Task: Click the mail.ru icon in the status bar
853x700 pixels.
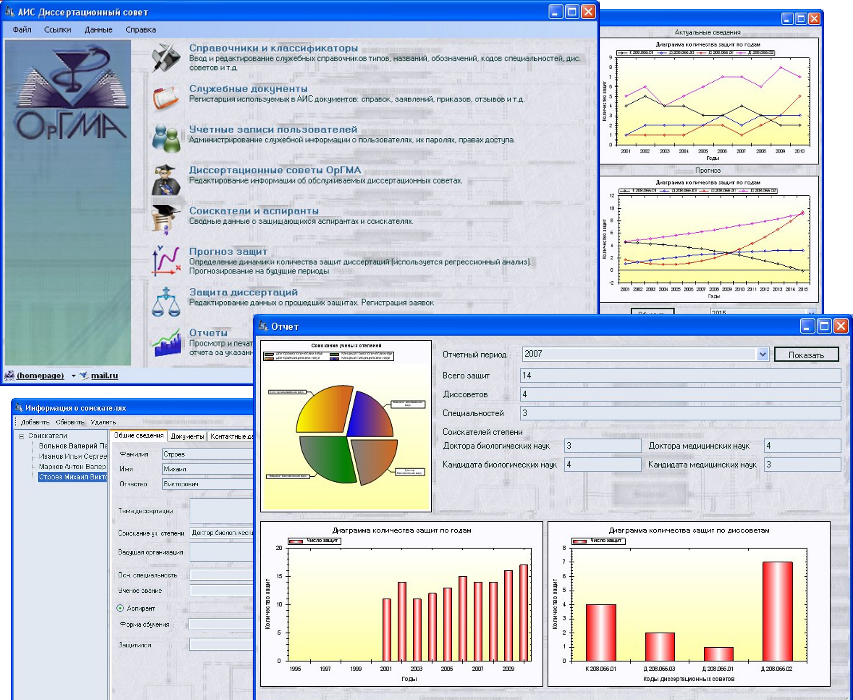Action: [x=84, y=376]
